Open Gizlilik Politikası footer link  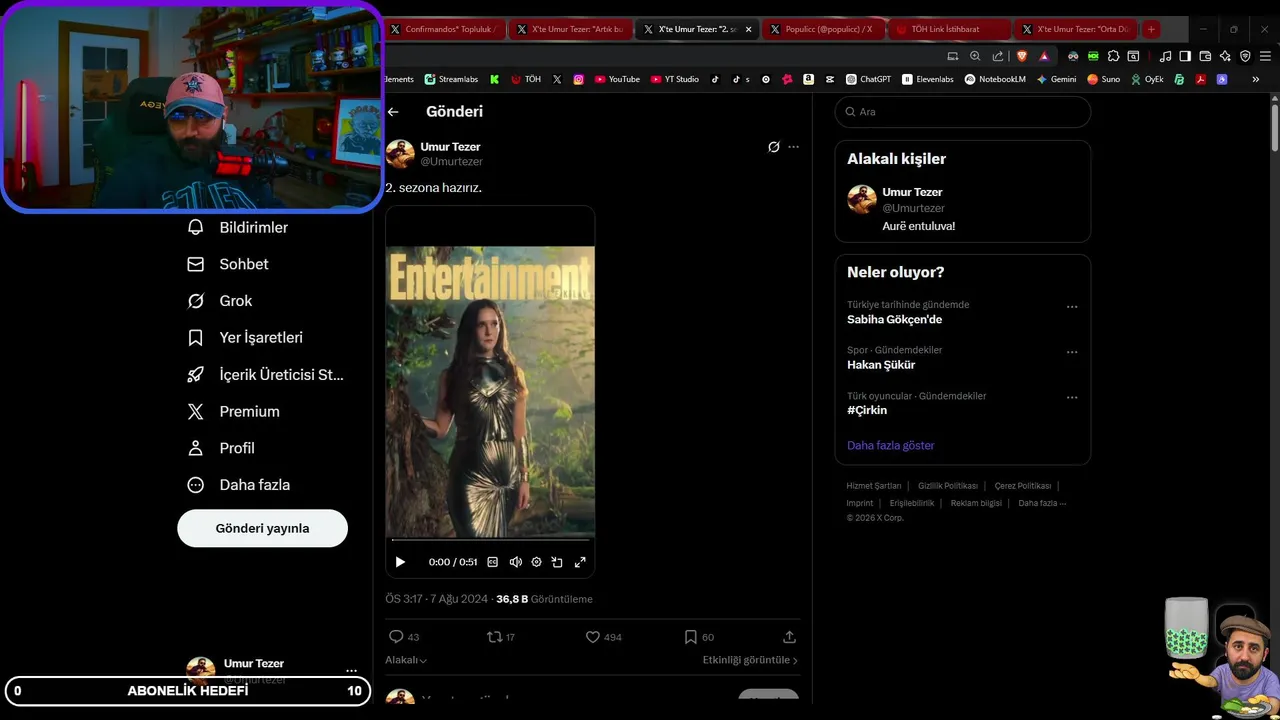(948, 486)
